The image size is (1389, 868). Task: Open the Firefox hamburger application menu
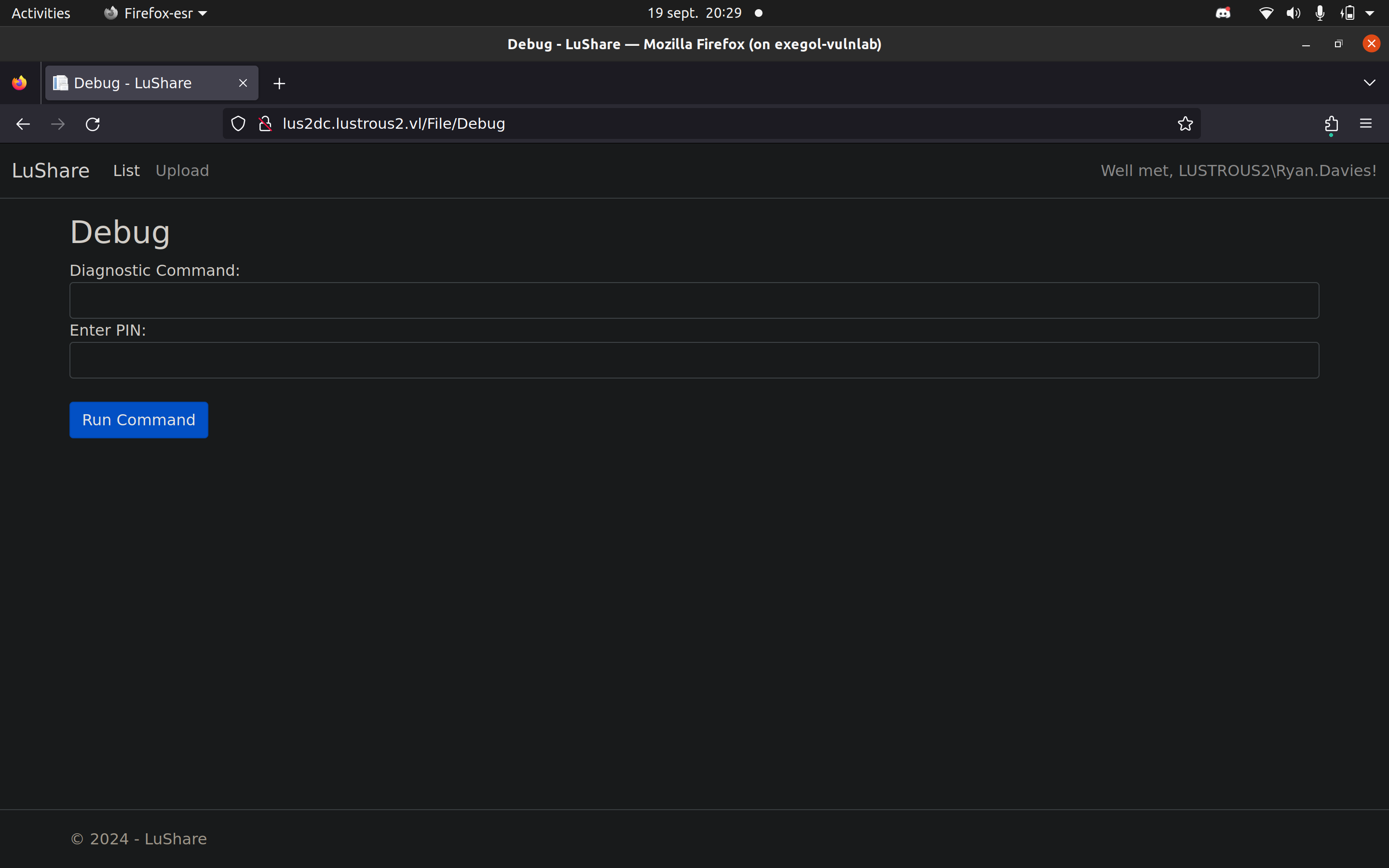[x=1366, y=123]
